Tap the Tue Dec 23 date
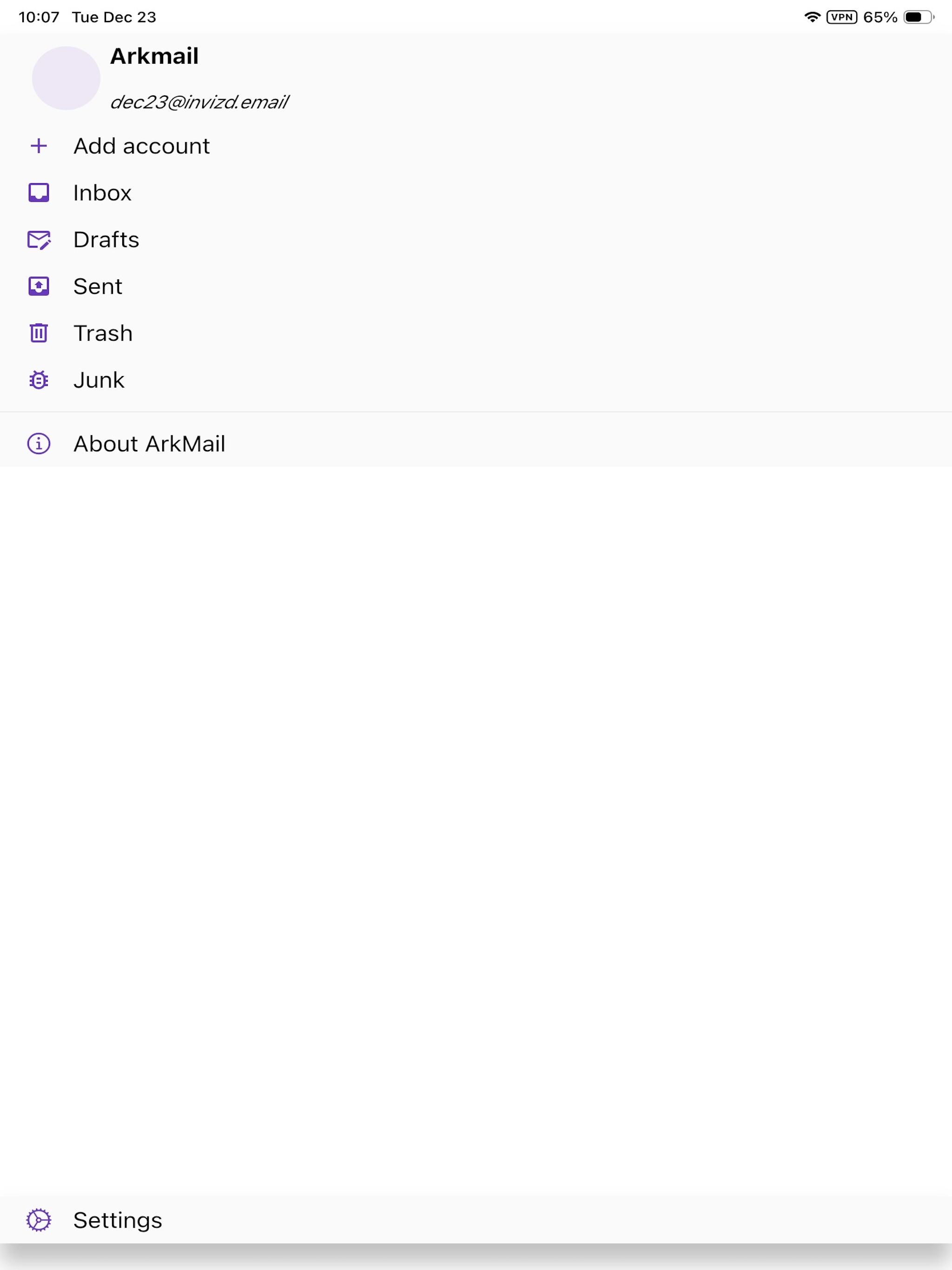Image resolution: width=952 pixels, height=1270 pixels. [114, 17]
